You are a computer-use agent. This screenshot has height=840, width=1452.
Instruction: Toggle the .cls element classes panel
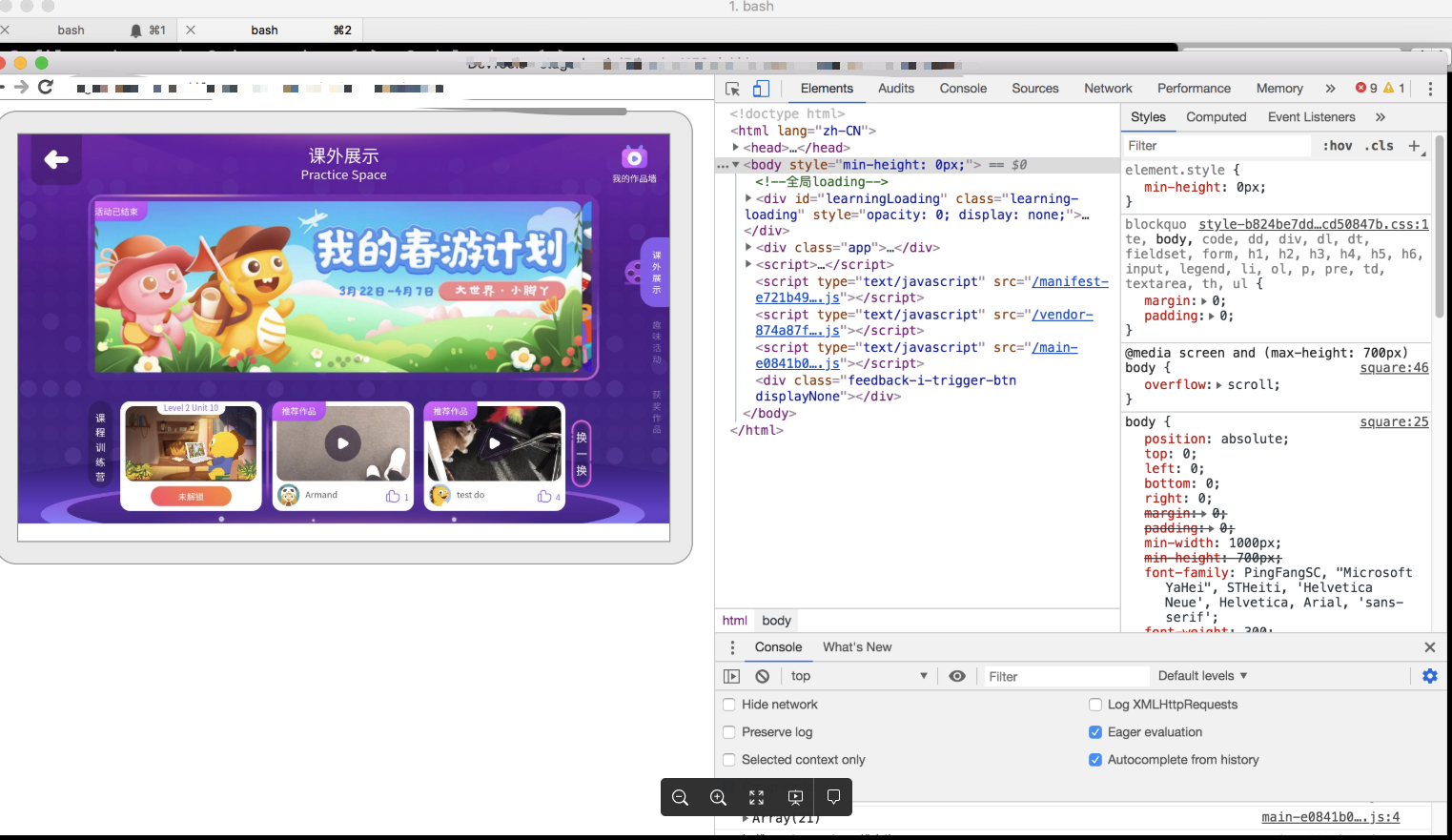coord(1379,146)
